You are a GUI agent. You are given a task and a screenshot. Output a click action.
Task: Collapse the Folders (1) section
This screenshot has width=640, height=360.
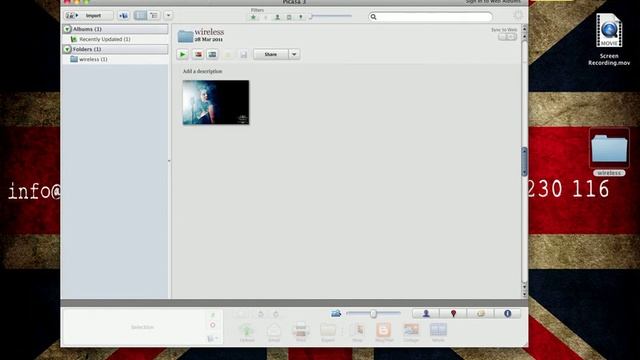pos(67,49)
